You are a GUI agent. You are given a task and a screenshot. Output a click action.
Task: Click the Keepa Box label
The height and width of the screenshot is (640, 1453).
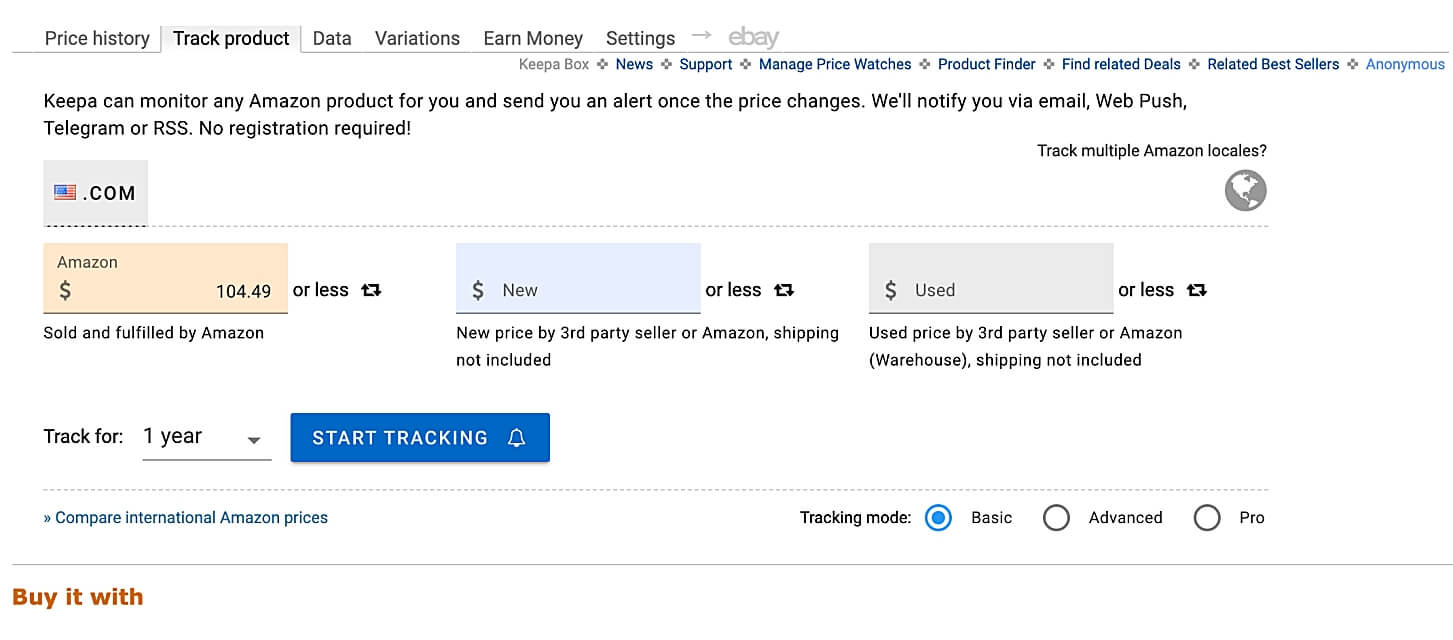tap(554, 64)
